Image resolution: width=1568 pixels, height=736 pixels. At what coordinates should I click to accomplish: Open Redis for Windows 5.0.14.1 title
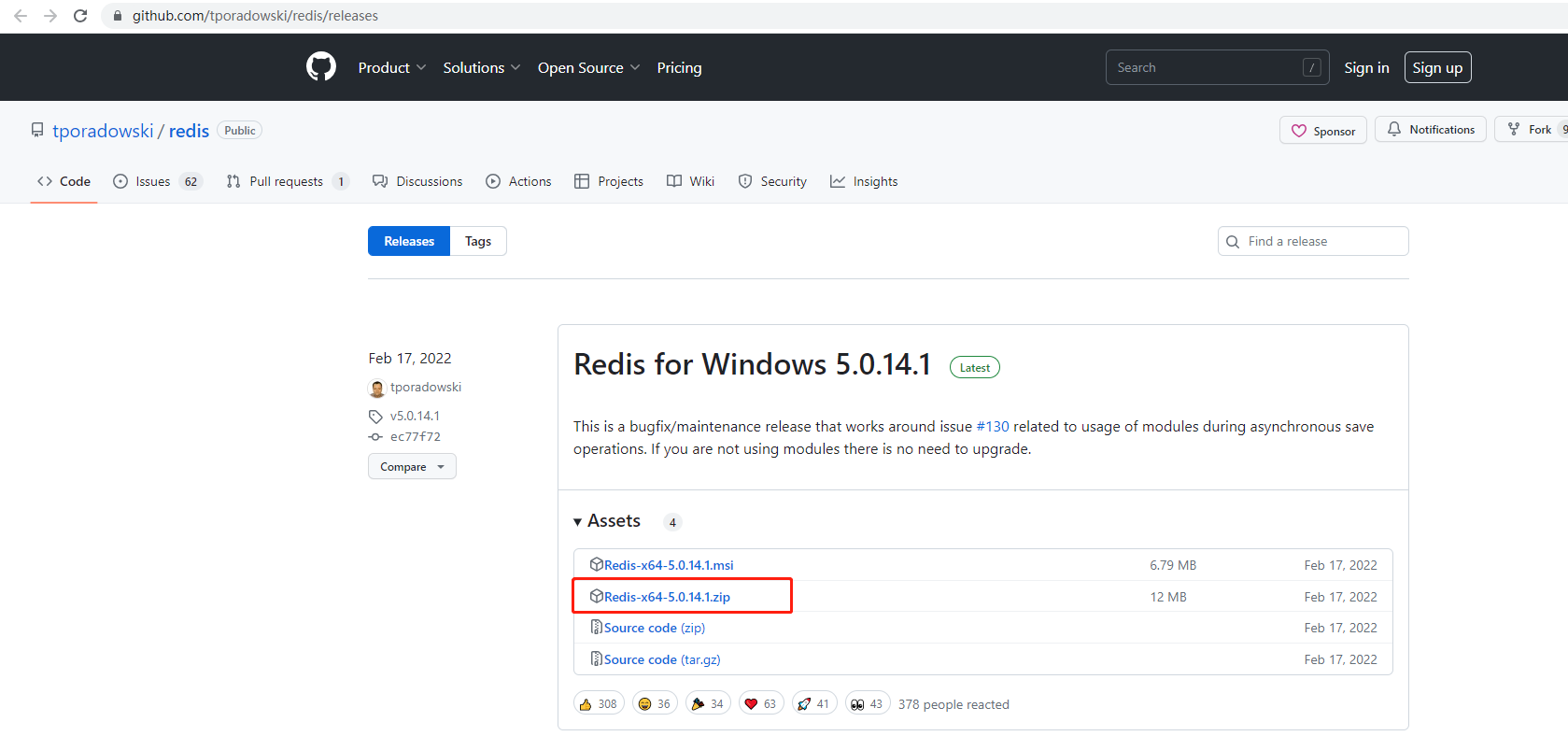pyautogui.click(x=752, y=364)
